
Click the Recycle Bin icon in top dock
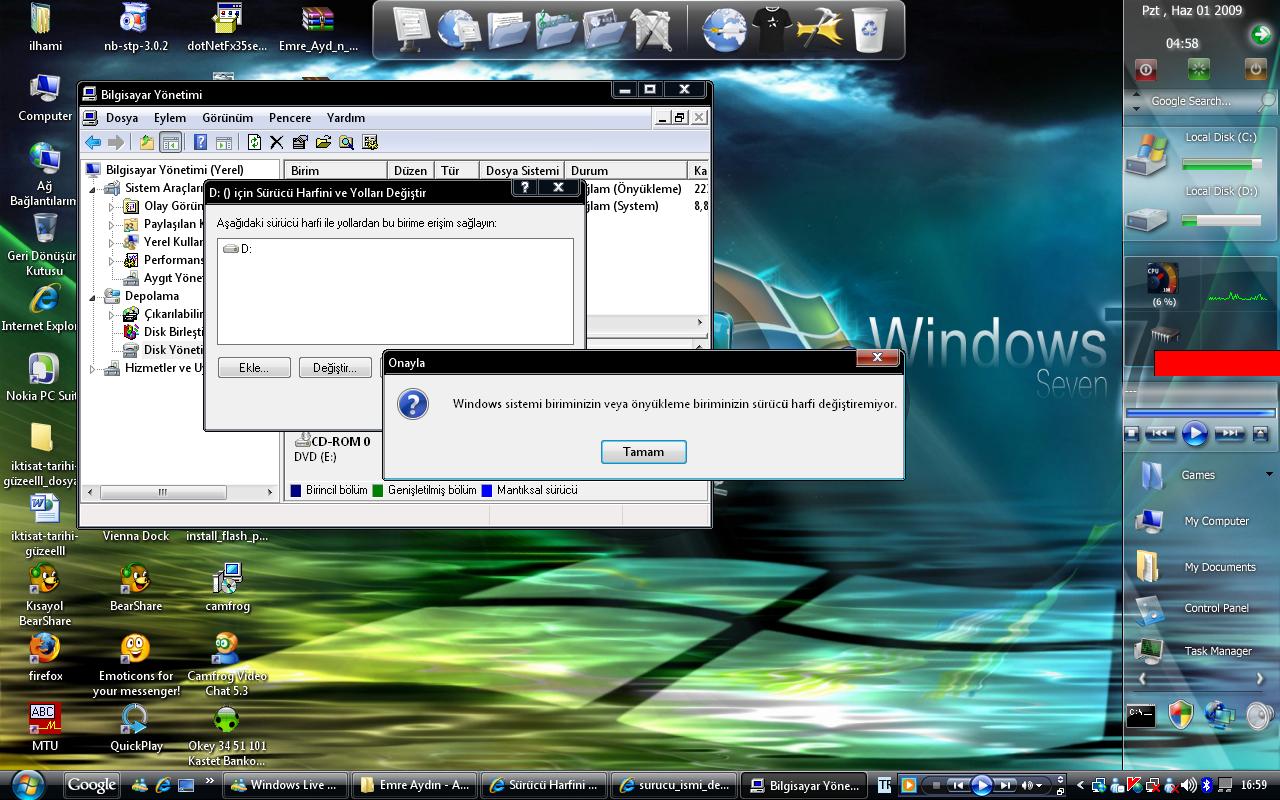(869, 30)
